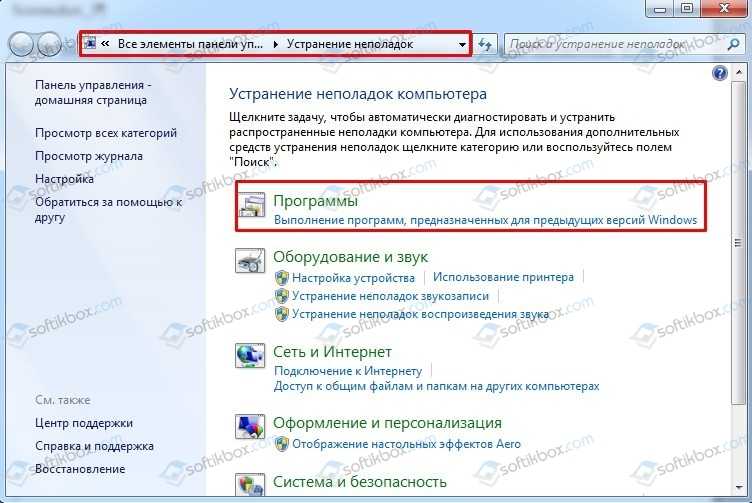Click the shield icon beside Настройка устройства
The height and width of the screenshot is (503, 752).
tap(282, 278)
